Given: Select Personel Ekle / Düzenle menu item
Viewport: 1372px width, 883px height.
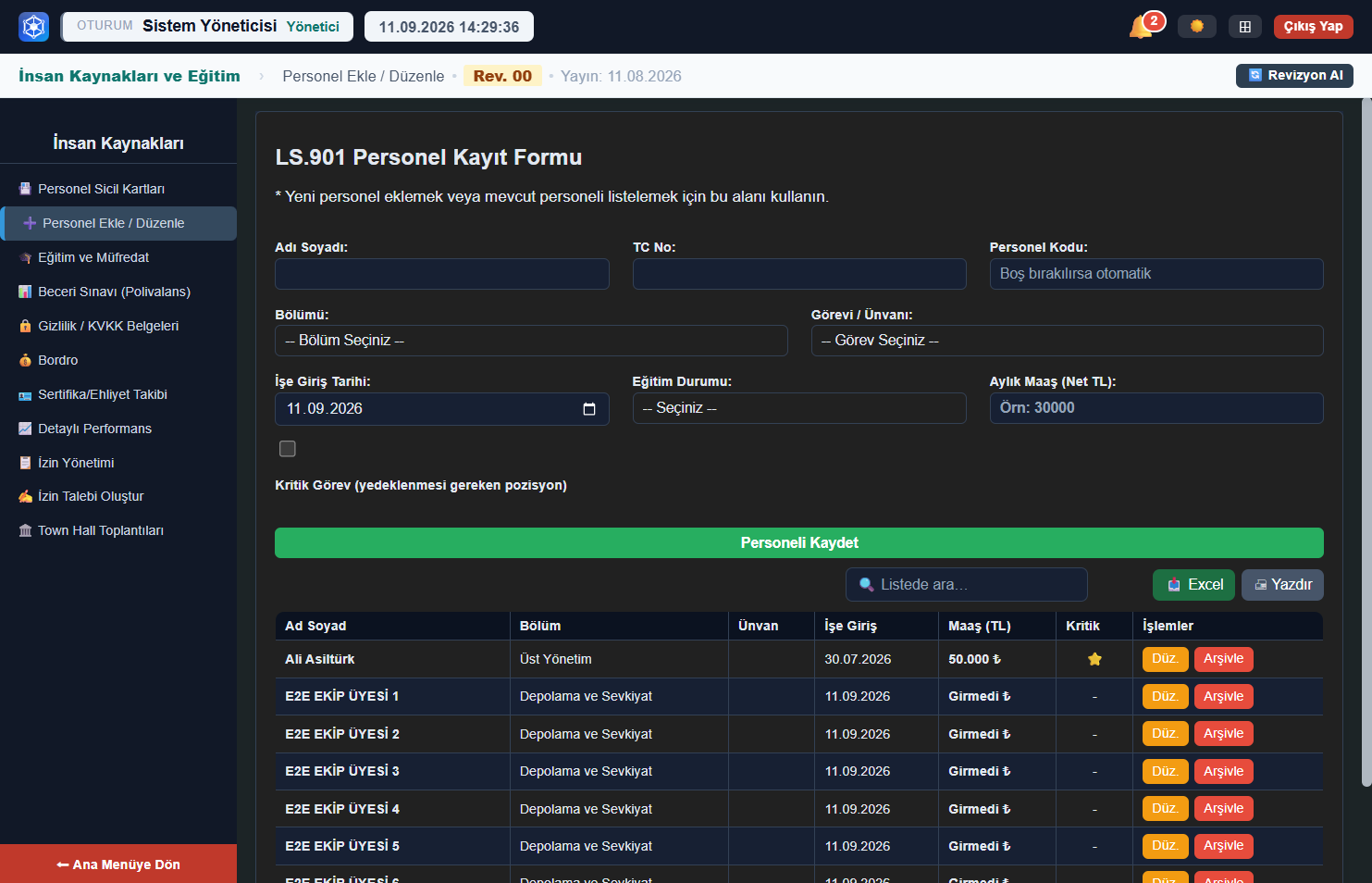Looking at the screenshot, I should 118,223.
